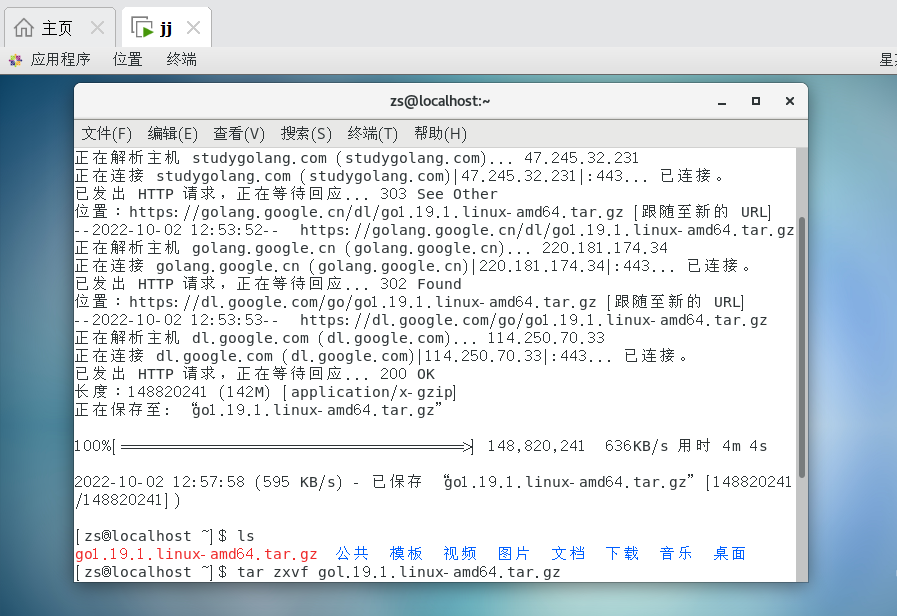Click the 303 See Other response line
Image resolution: width=897 pixels, height=616 pixels.
click(286, 194)
